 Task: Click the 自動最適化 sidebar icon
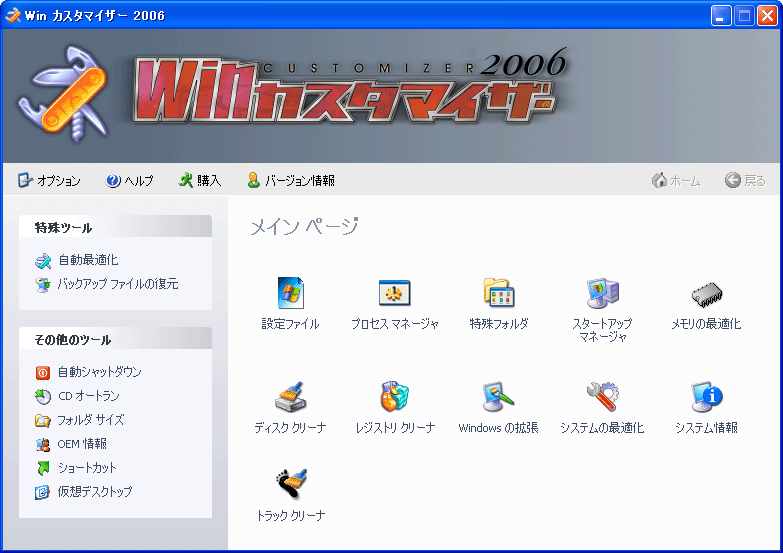pos(43,260)
